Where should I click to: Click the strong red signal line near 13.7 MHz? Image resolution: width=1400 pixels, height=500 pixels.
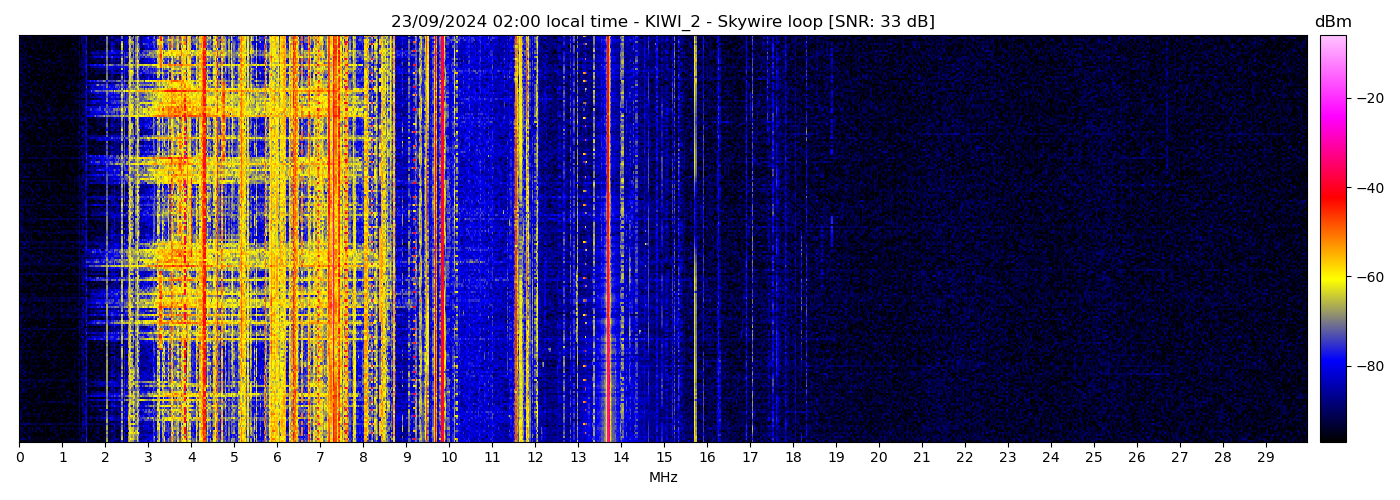click(608, 240)
